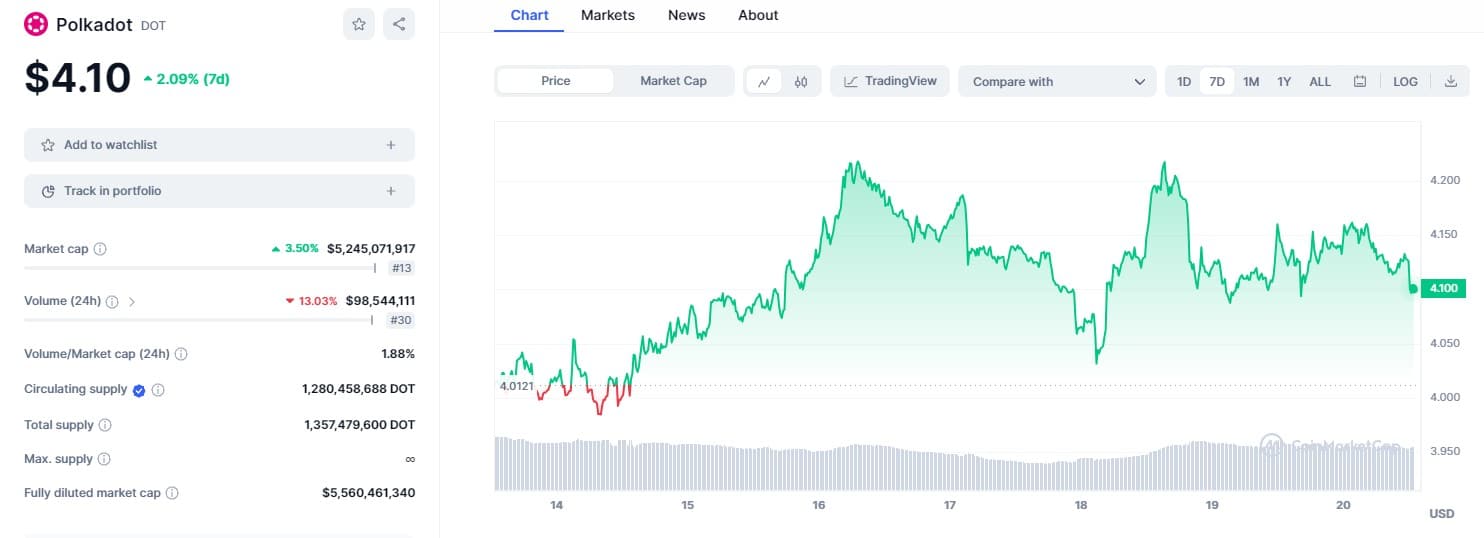Switch to line chart view icon

(764, 82)
